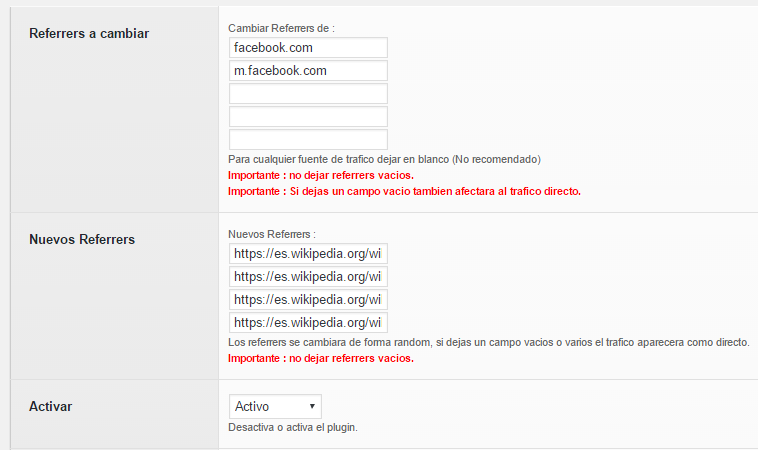Click the 'Cambiar Referrers de :' label

pos(281,28)
